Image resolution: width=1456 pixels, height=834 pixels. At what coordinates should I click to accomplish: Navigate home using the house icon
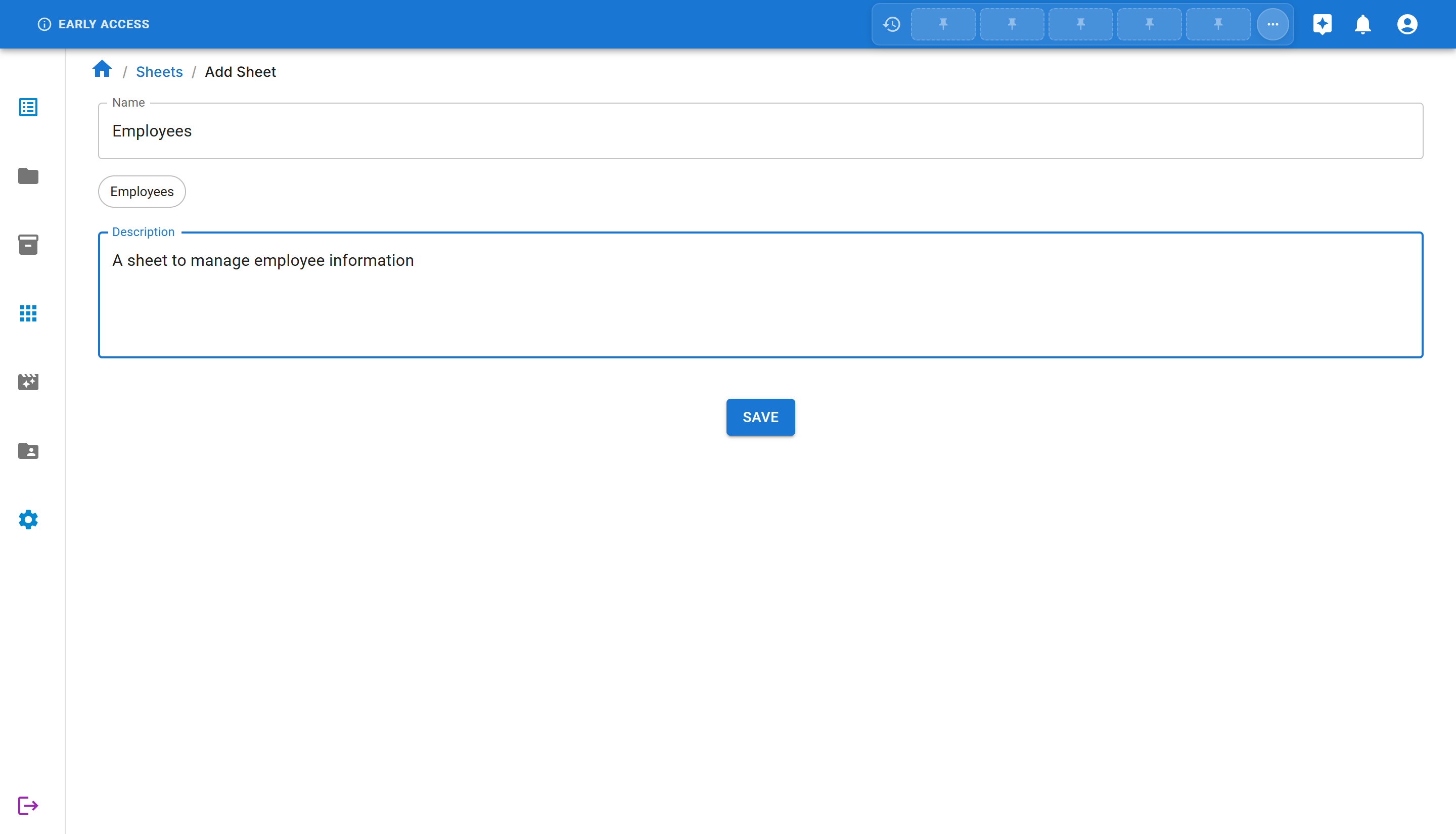click(x=102, y=69)
